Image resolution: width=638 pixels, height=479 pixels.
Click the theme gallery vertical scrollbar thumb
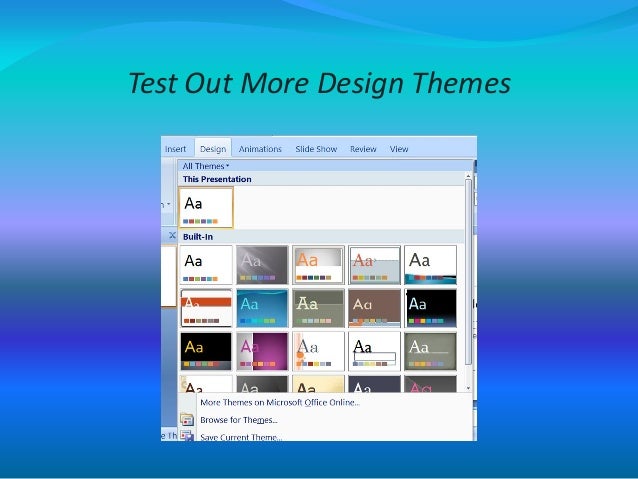coord(468,272)
